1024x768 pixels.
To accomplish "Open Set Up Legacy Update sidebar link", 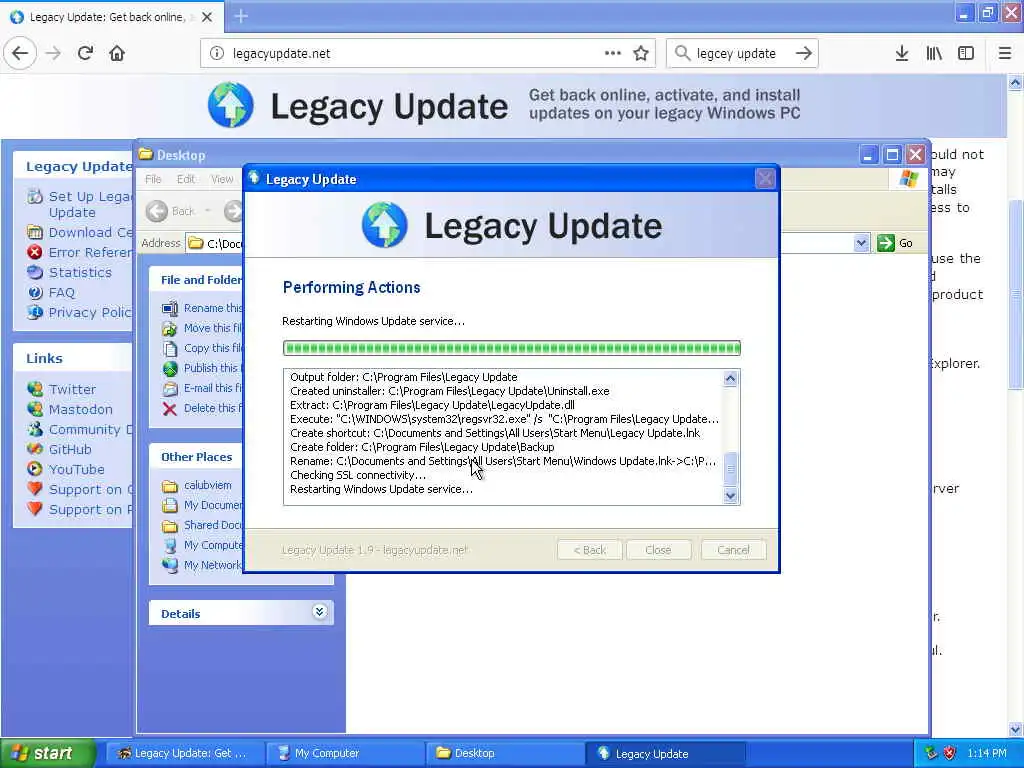I will point(90,204).
